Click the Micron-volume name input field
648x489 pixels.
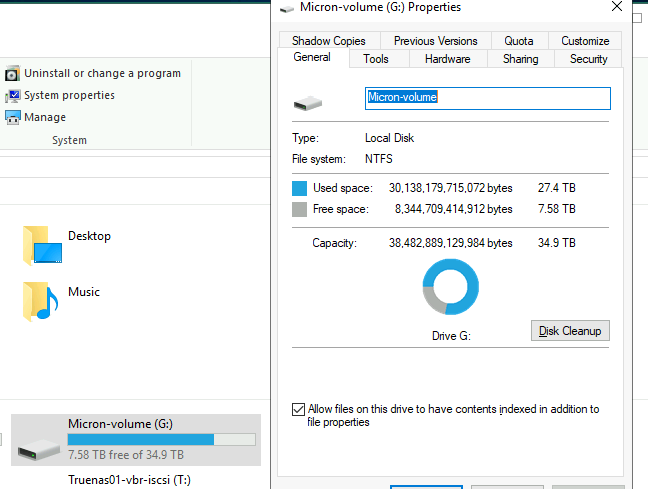(x=488, y=98)
